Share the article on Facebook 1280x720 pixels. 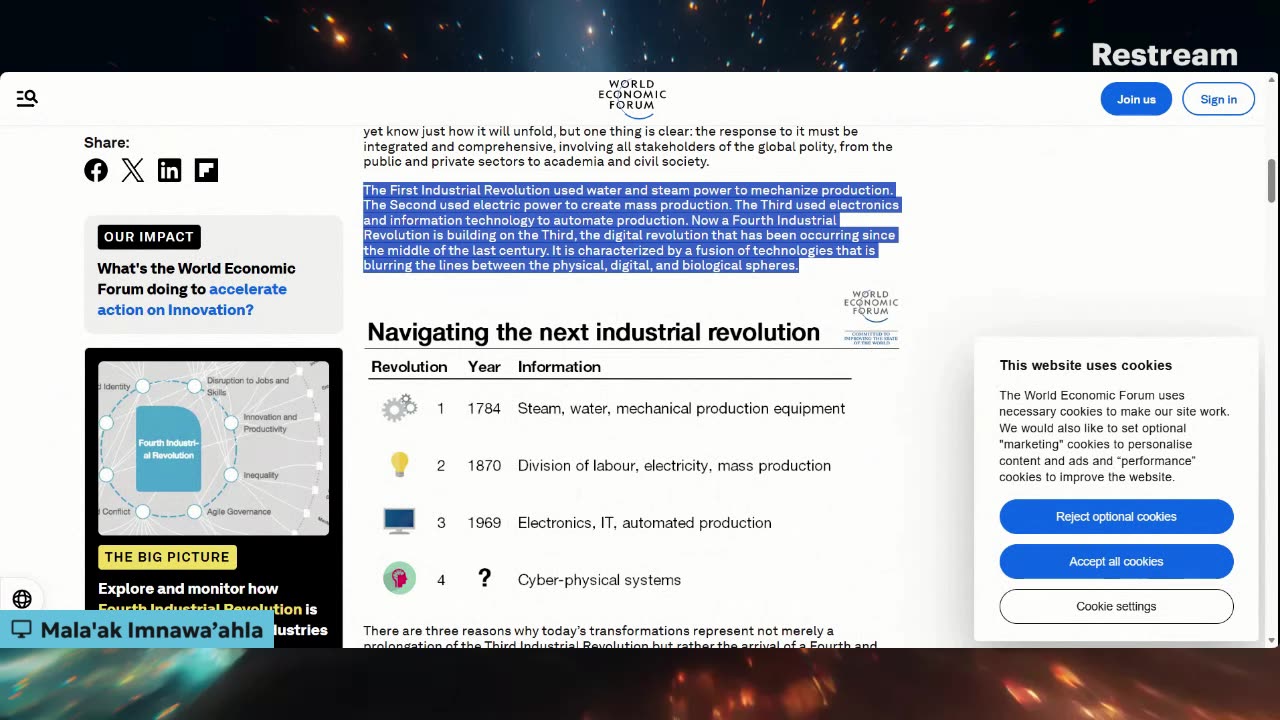pyautogui.click(x=96, y=170)
